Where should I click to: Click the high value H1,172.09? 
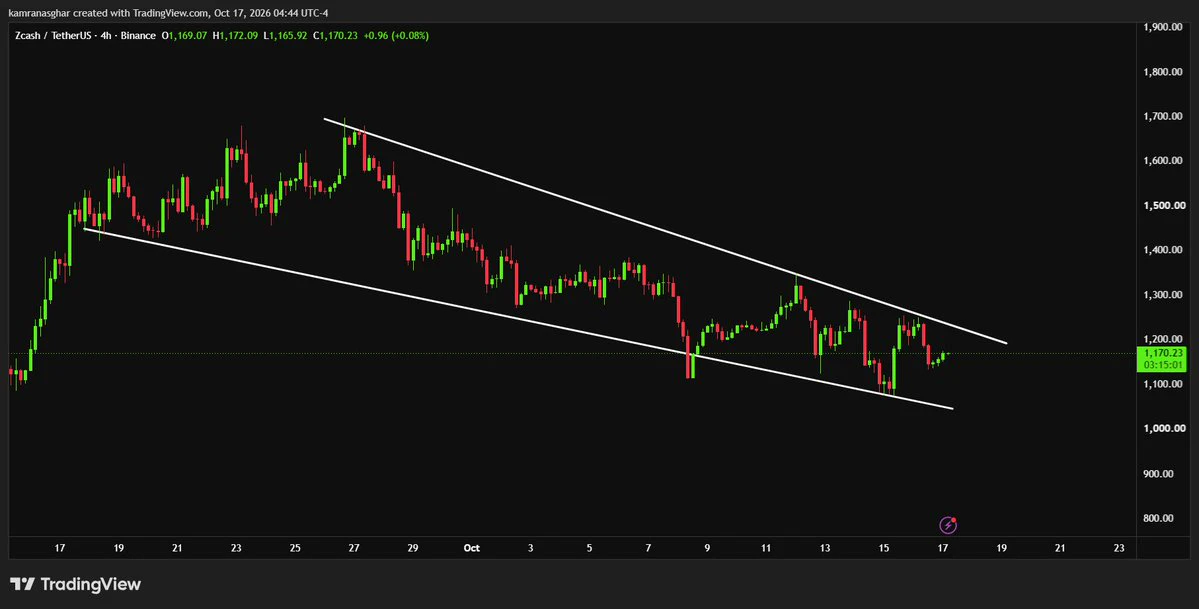tap(236, 35)
